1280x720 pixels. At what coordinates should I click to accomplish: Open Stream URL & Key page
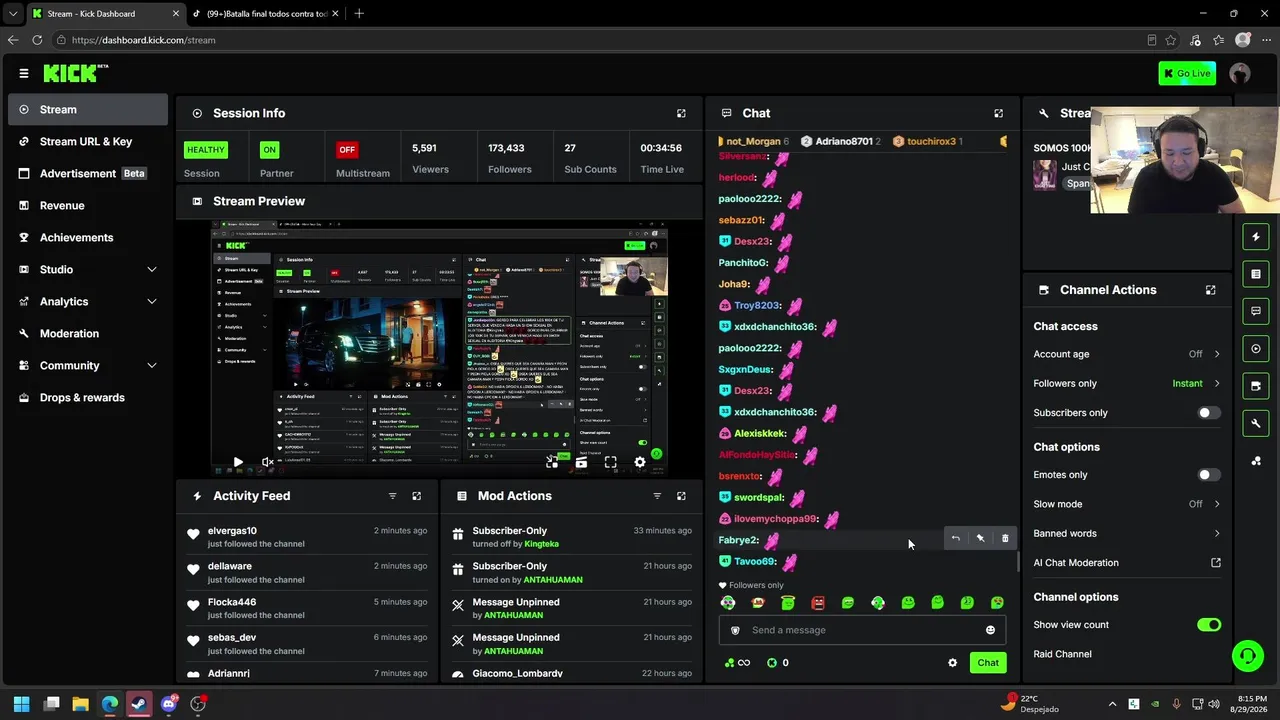click(x=88, y=141)
